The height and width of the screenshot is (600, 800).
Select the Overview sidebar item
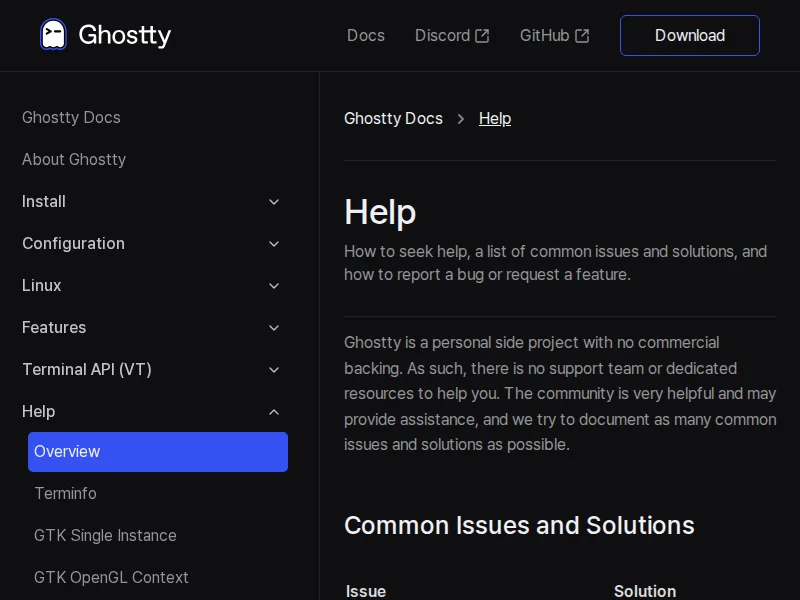(x=157, y=452)
